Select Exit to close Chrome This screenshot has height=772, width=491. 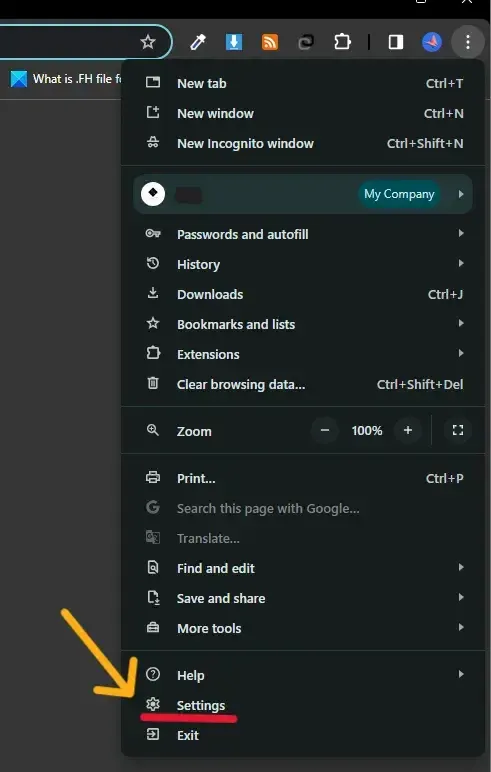click(303, 735)
